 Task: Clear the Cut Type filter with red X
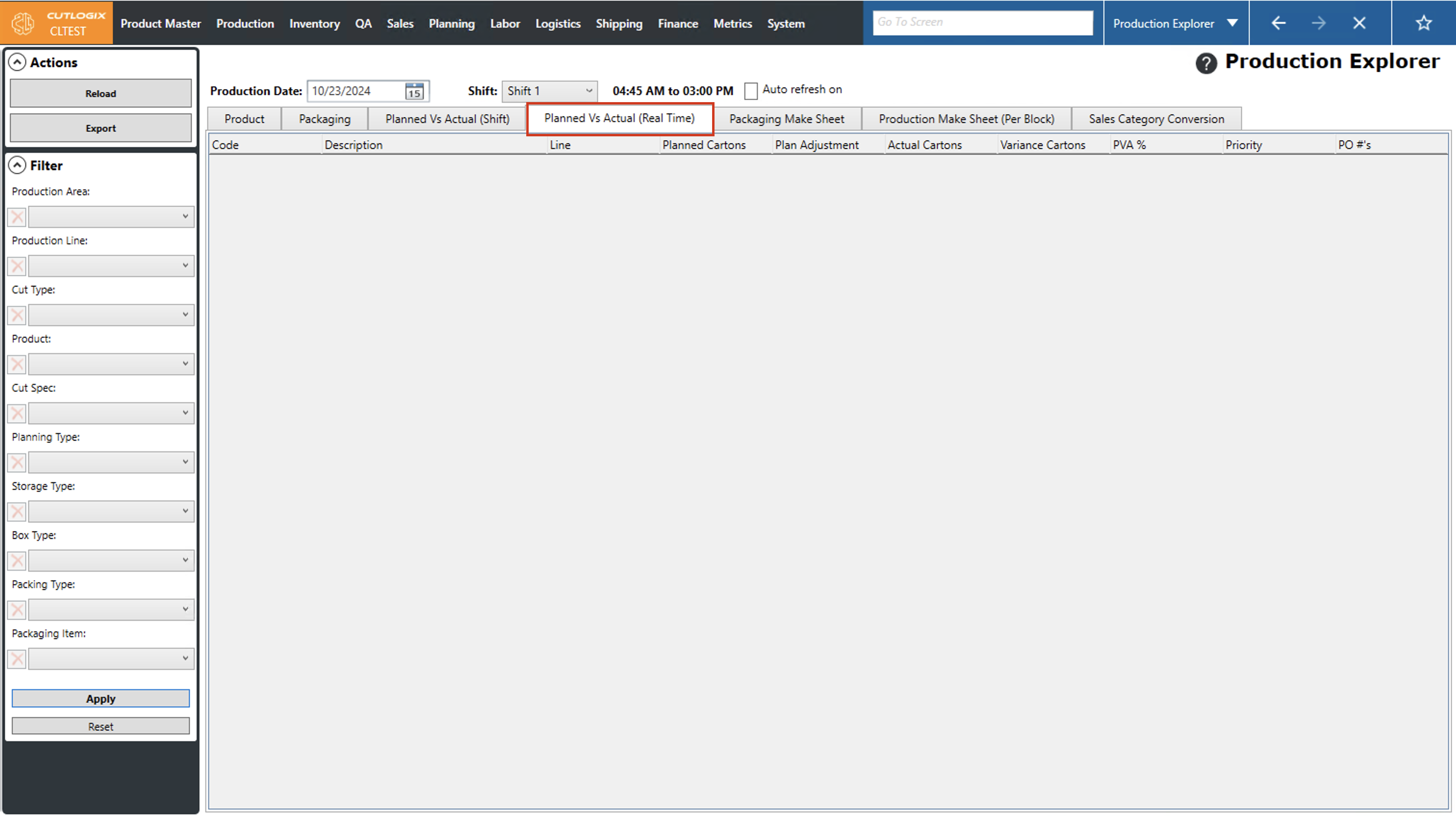pos(17,315)
